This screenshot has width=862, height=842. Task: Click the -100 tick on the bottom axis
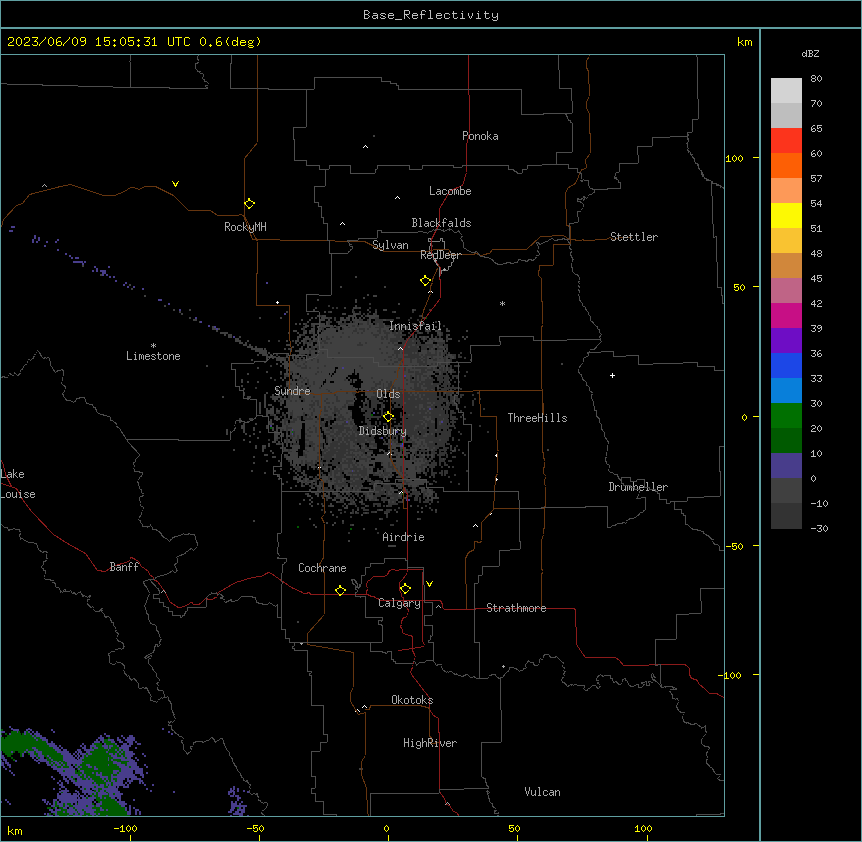click(125, 828)
